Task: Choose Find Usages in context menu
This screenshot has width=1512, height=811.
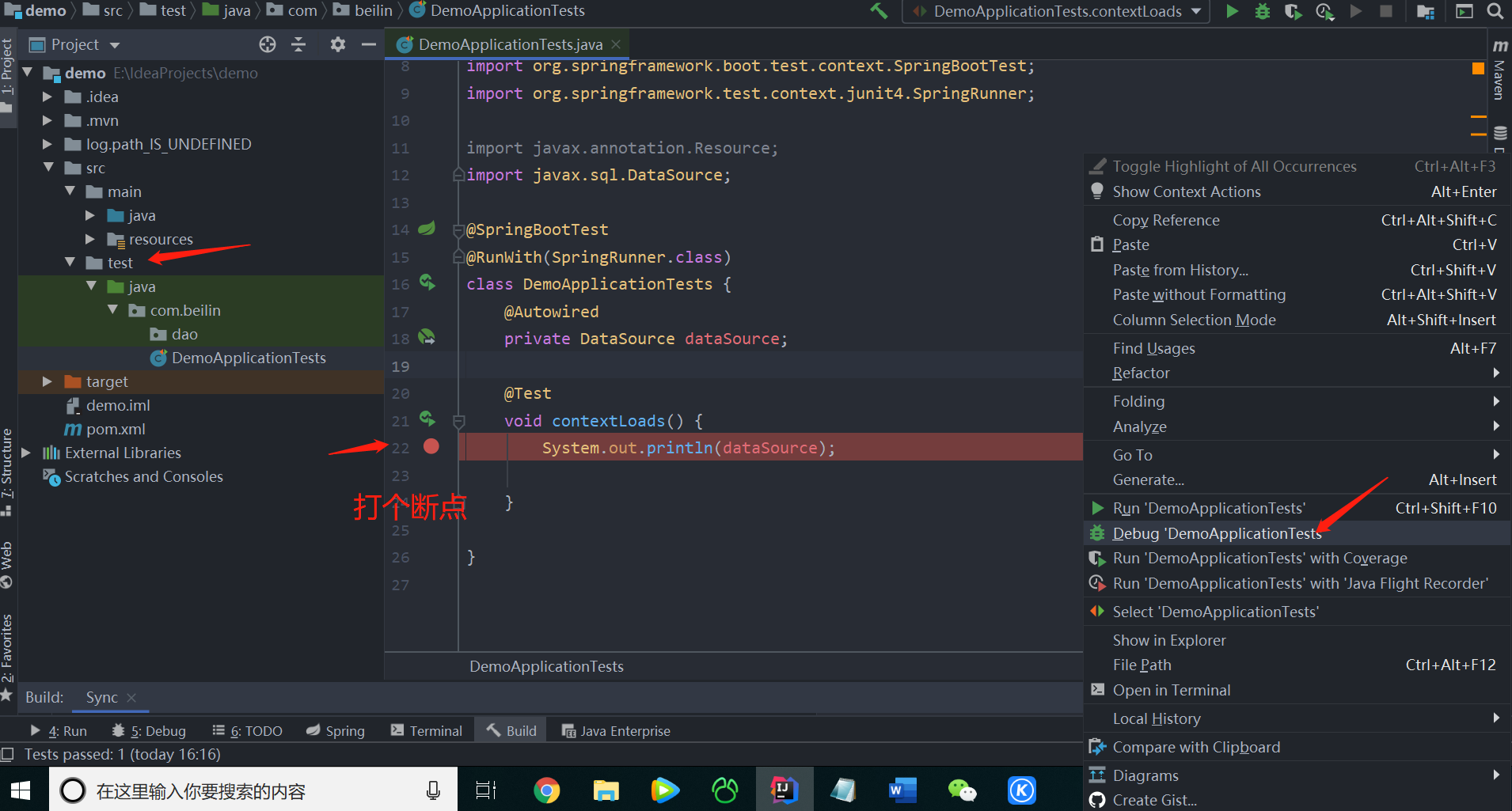Action: pyautogui.click(x=1297, y=348)
